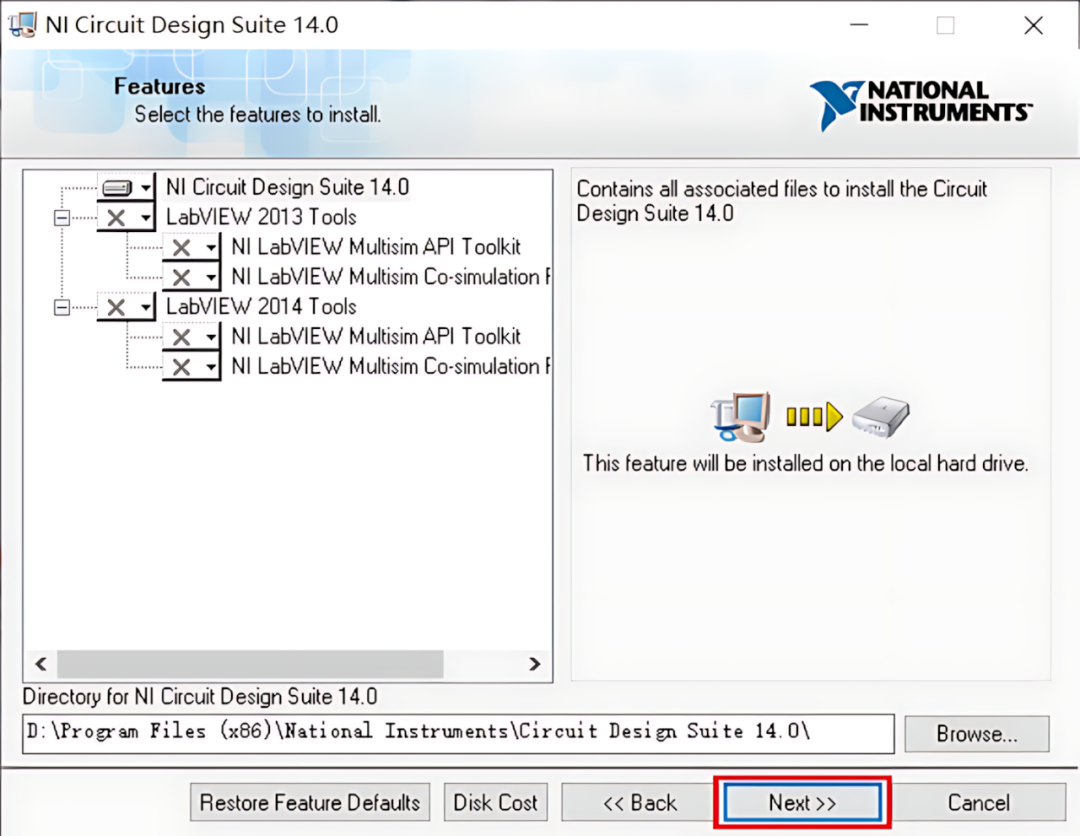Viewport: 1080px width, 836px height.
Task: Click feature tree scrollbar right arrow
Action: coord(534,664)
